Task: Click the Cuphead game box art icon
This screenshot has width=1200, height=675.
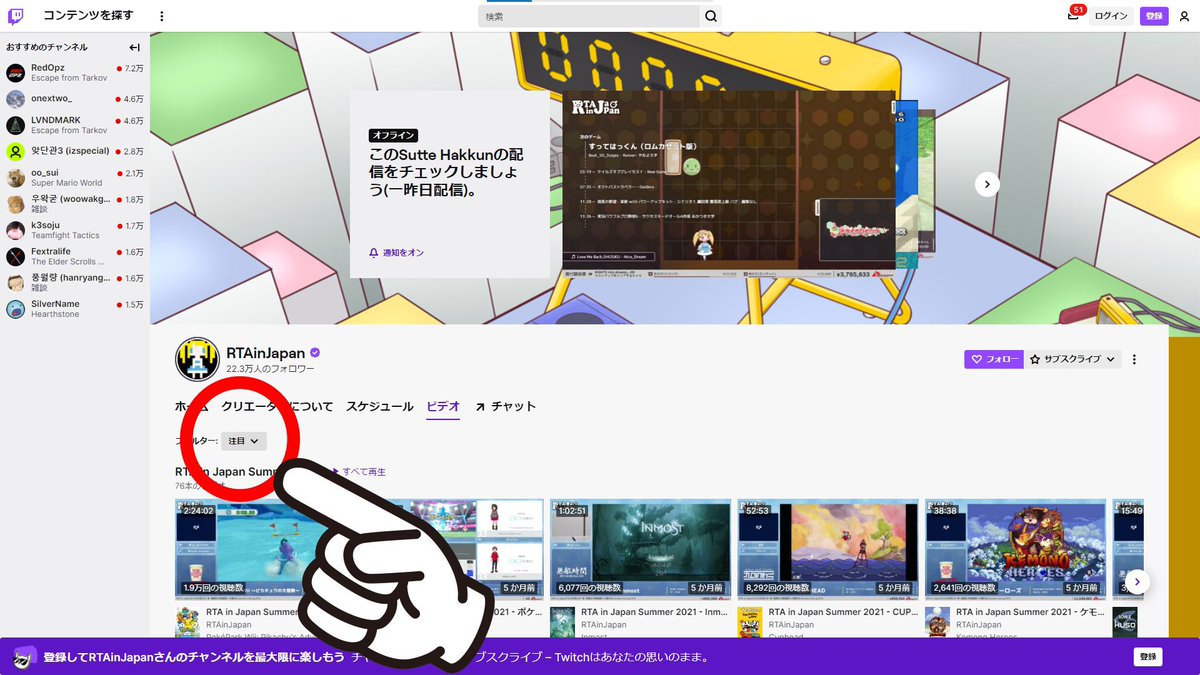Action: (x=750, y=622)
